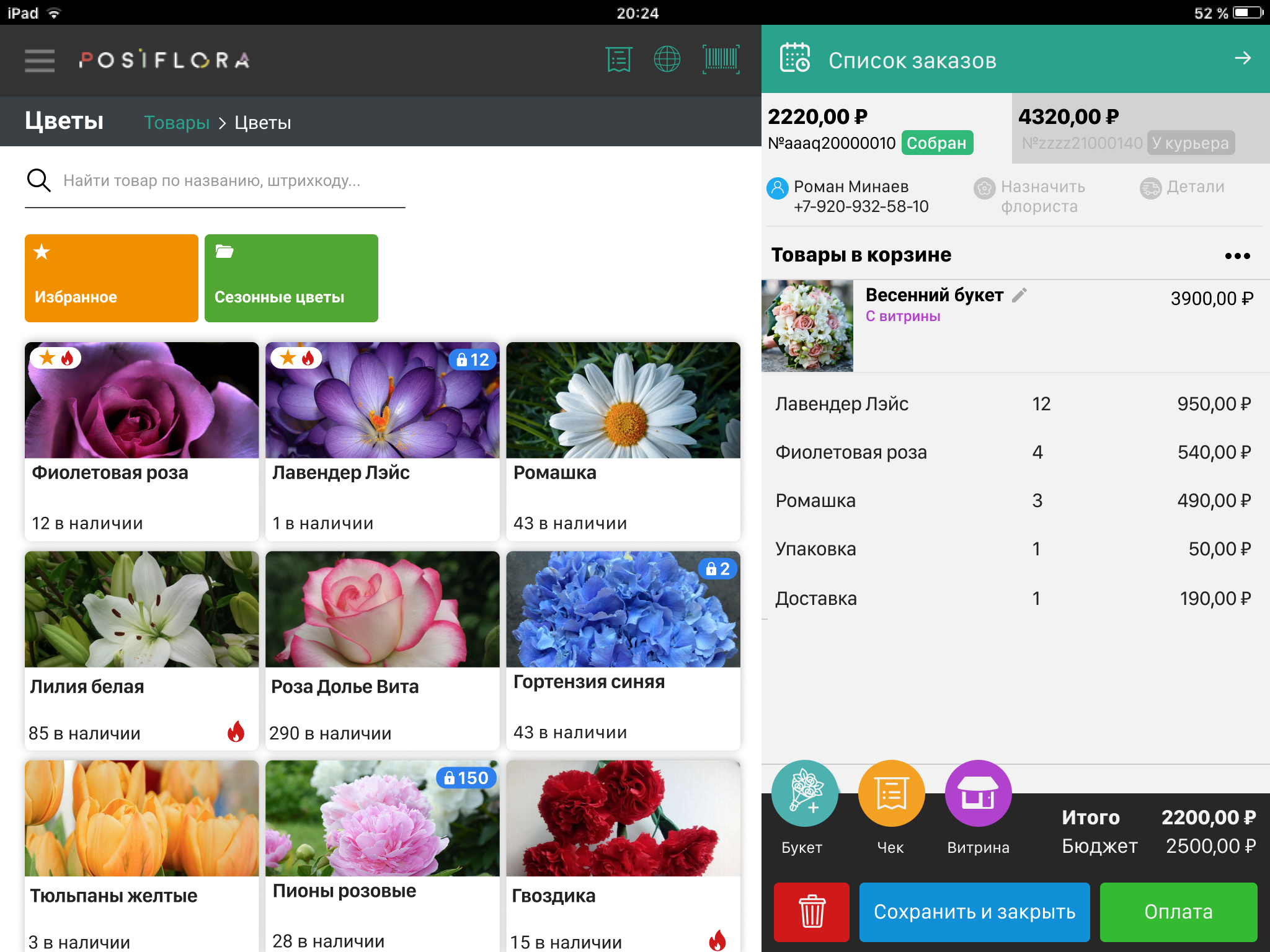Screen dimensions: 1270x952
Task: Delete order with red trash button
Action: pyautogui.click(x=811, y=912)
